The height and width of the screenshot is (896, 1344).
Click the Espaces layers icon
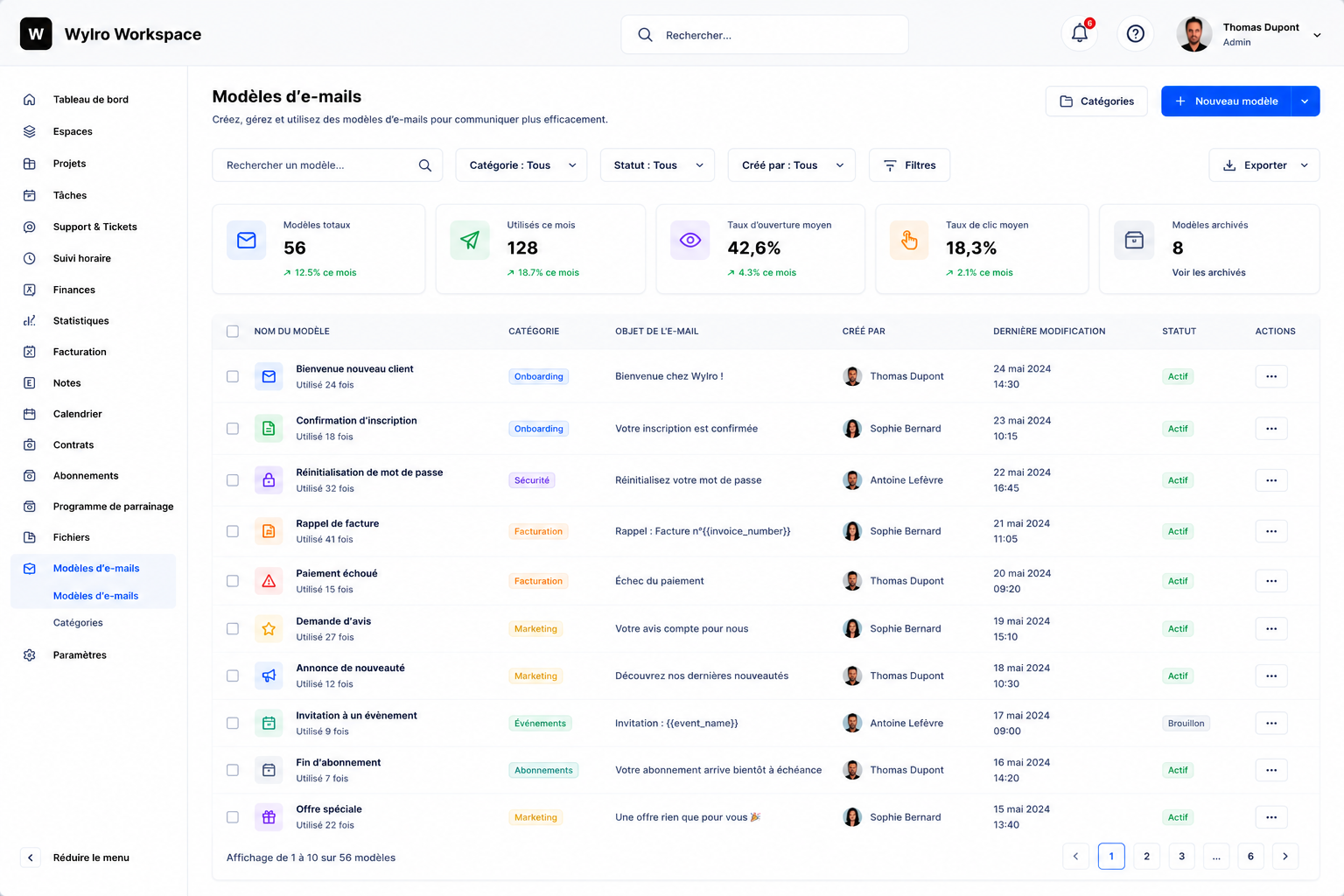(30, 131)
